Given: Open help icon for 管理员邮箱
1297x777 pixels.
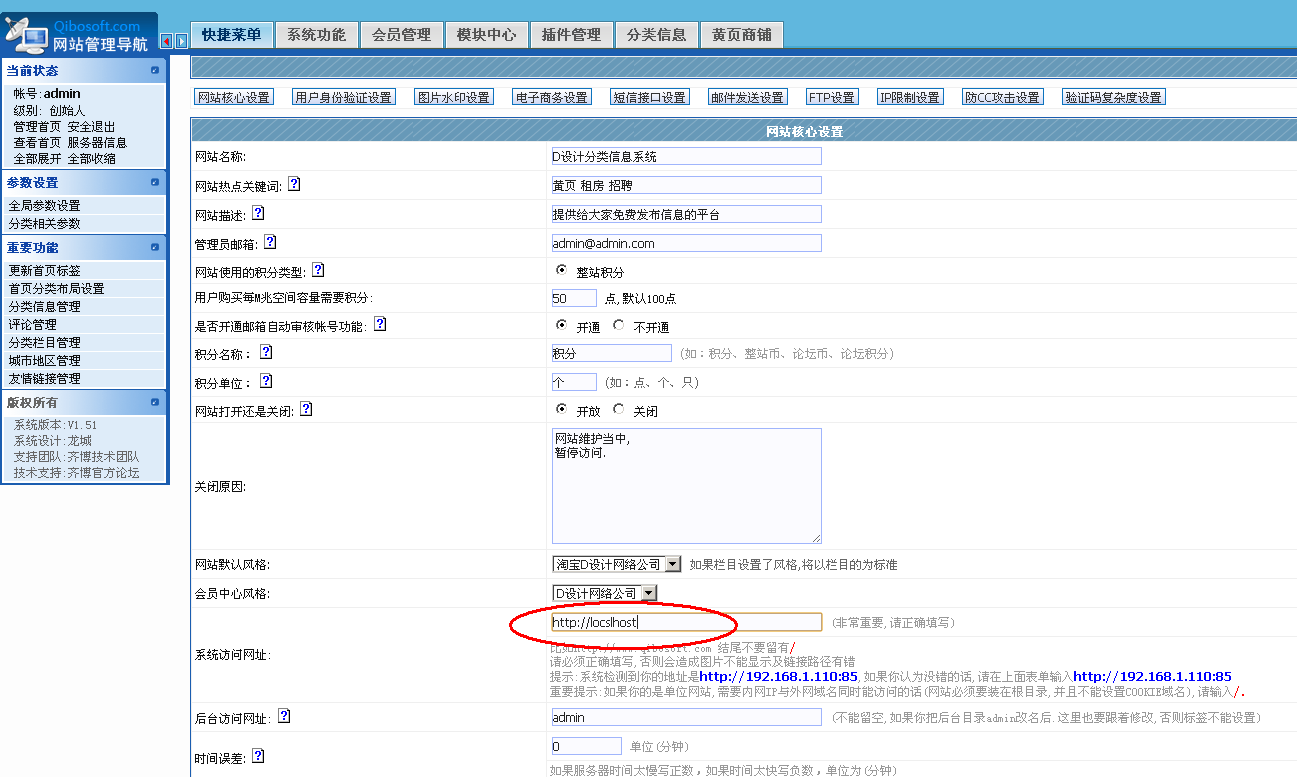Looking at the screenshot, I should pos(270,242).
